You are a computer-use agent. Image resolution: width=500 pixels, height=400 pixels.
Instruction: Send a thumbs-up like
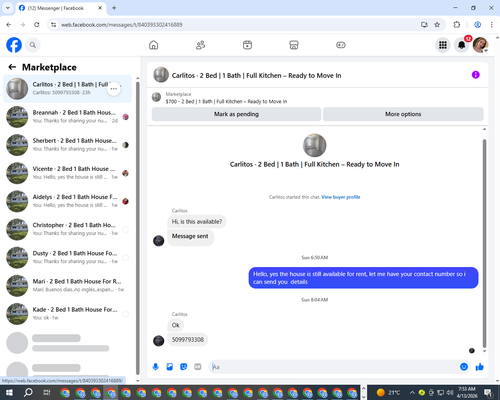(x=480, y=367)
